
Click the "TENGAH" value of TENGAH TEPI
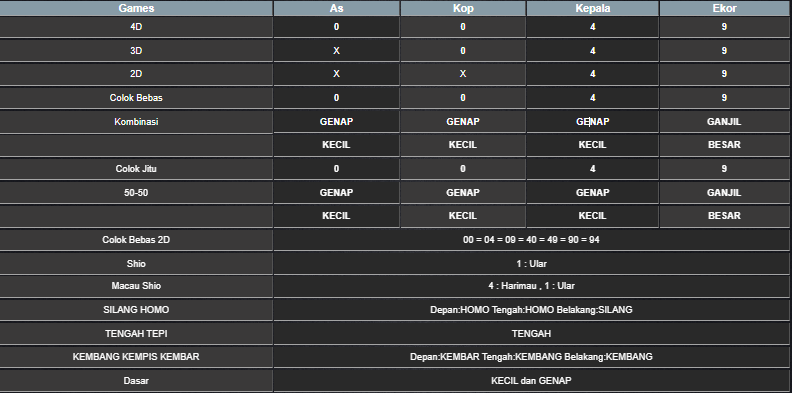[x=531, y=333]
